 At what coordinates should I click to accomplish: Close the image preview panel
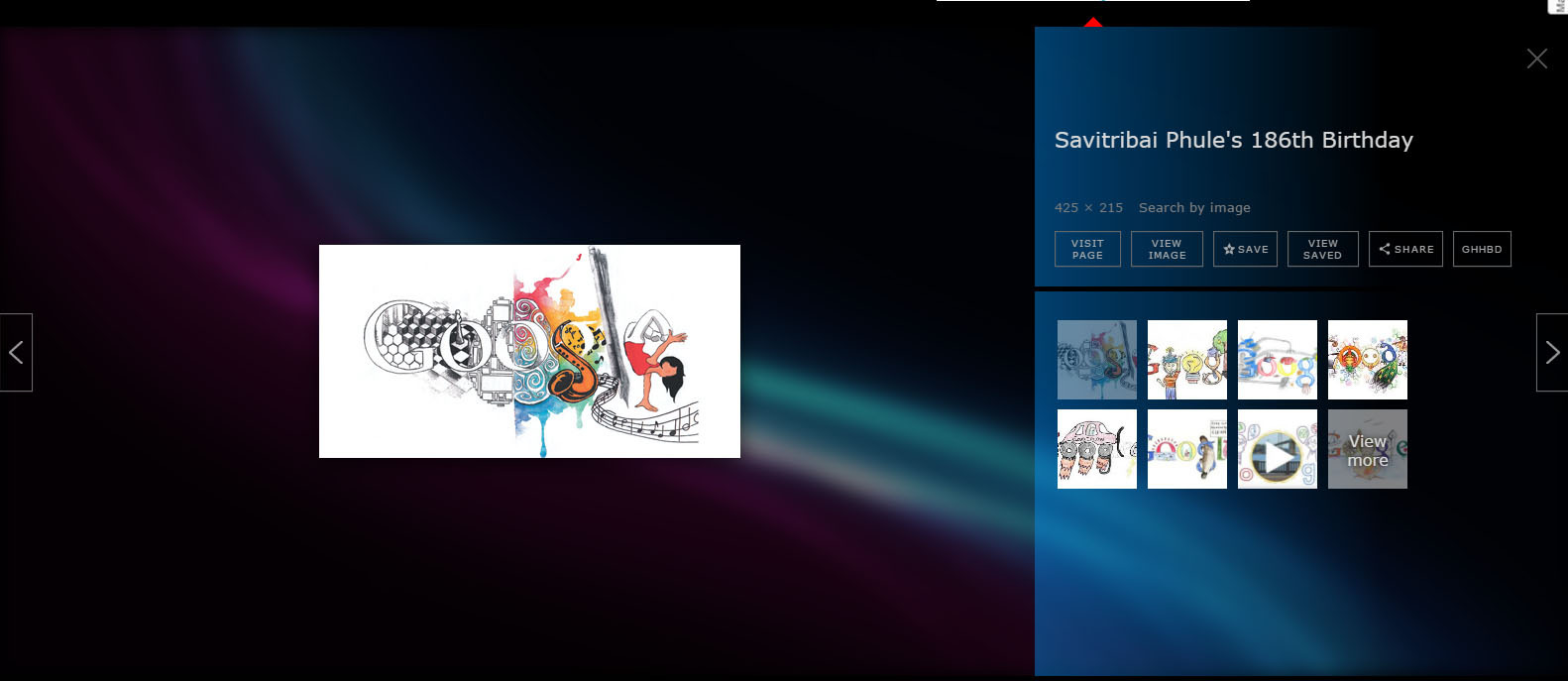pyautogui.click(x=1537, y=58)
